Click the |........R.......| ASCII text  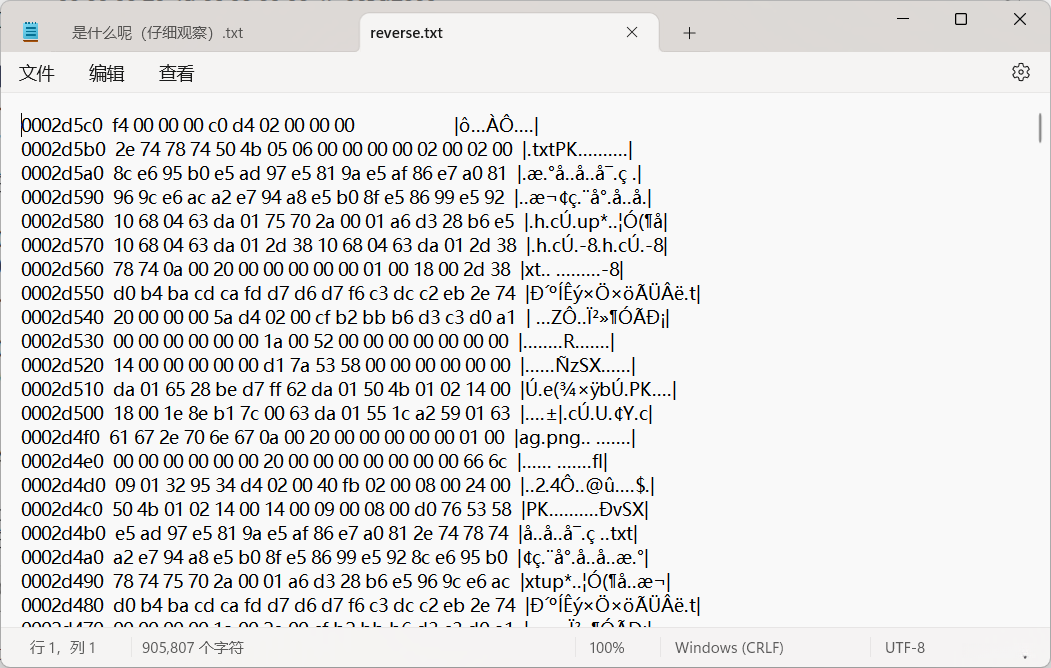coord(566,342)
